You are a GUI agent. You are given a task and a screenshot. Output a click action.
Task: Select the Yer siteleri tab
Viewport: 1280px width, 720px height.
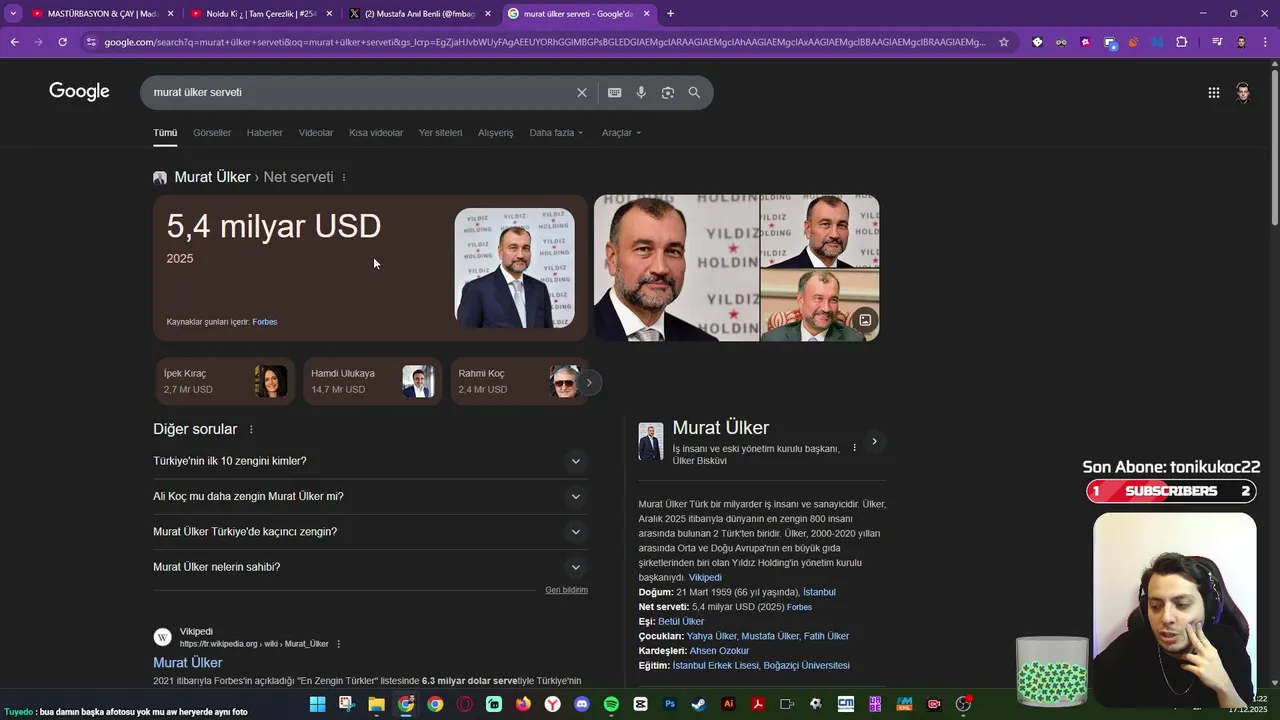point(440,133)
